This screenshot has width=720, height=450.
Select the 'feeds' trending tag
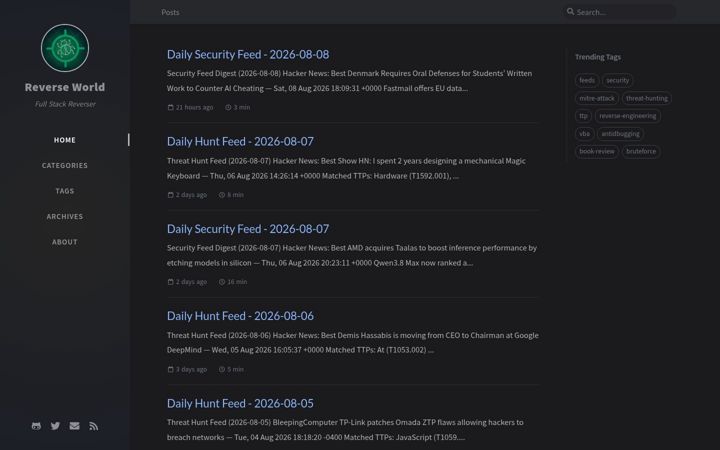[x=587, y=80]
